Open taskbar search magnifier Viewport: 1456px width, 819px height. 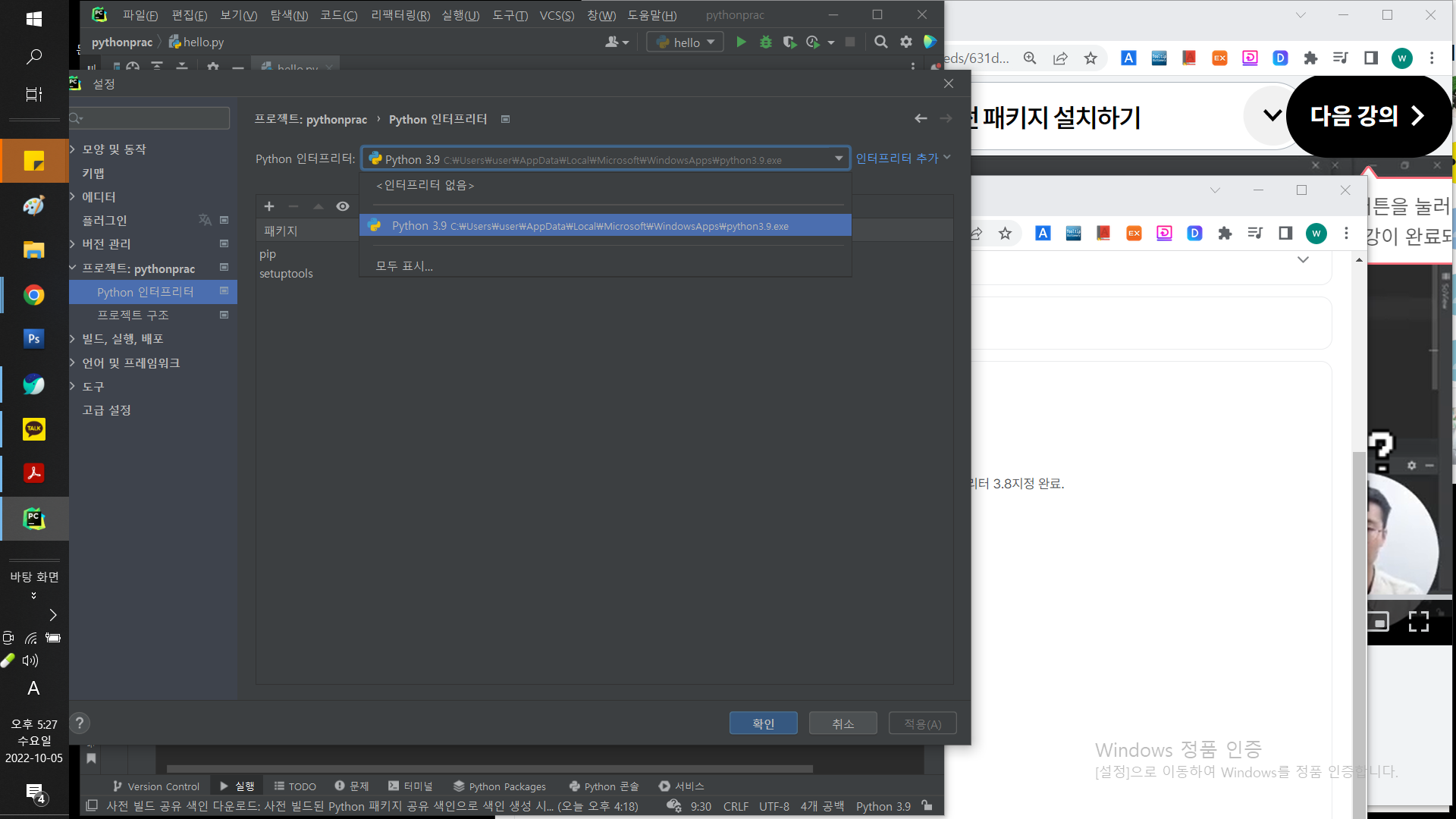(34, 57)
